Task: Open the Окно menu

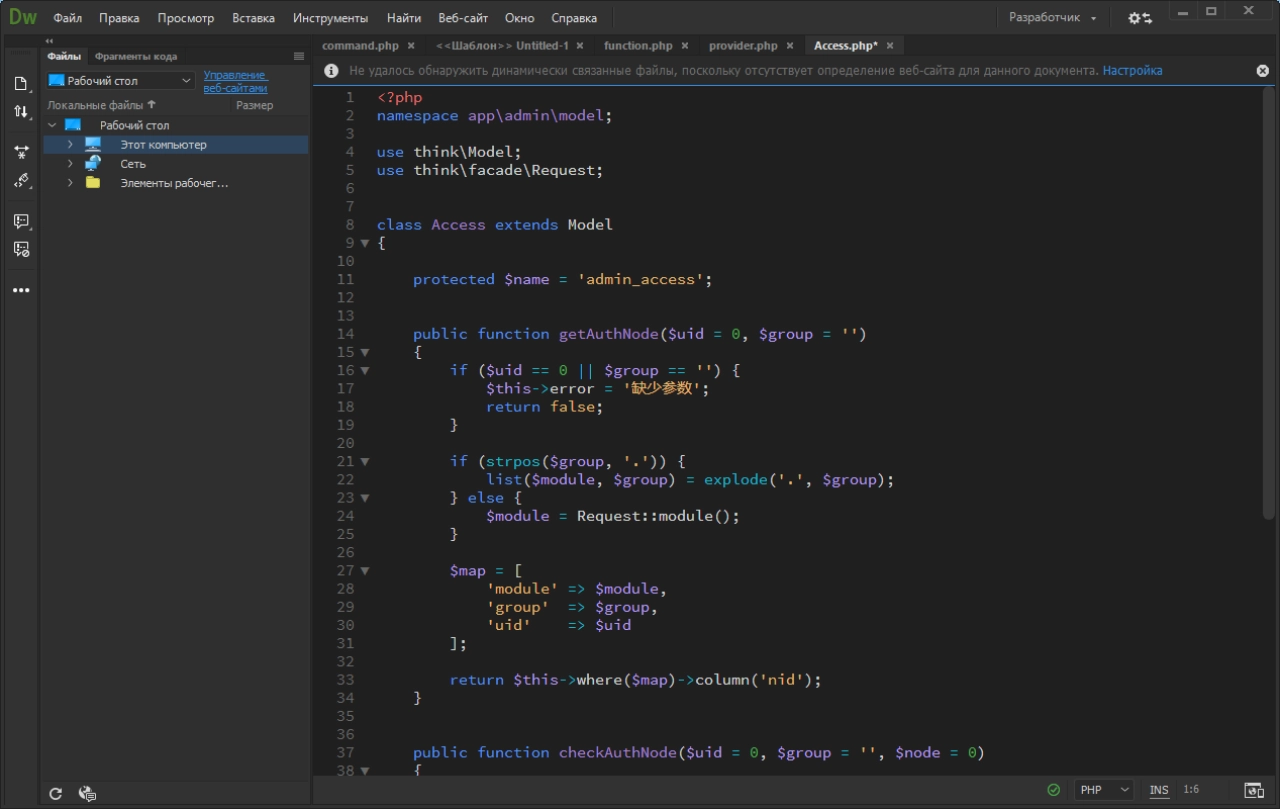Action: pyautogui.click(x=519, y=18)
